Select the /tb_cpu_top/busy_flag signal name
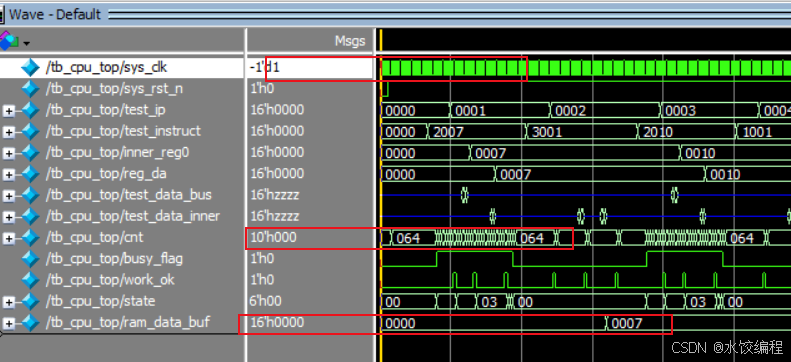 (114, 259)
